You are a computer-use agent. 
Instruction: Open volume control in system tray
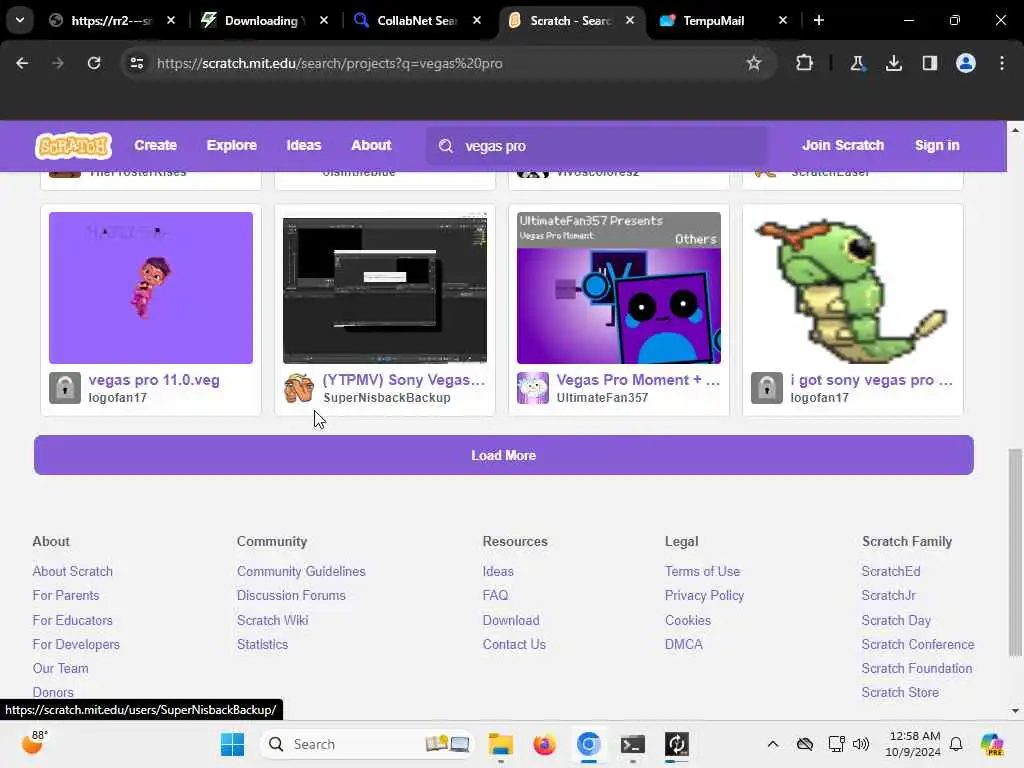861,744
